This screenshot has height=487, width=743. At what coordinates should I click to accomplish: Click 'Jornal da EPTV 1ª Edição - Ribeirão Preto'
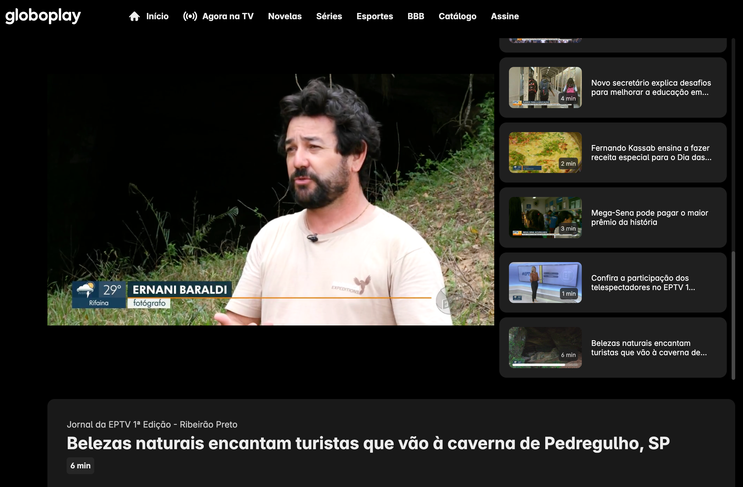click(x=152, y=424)
